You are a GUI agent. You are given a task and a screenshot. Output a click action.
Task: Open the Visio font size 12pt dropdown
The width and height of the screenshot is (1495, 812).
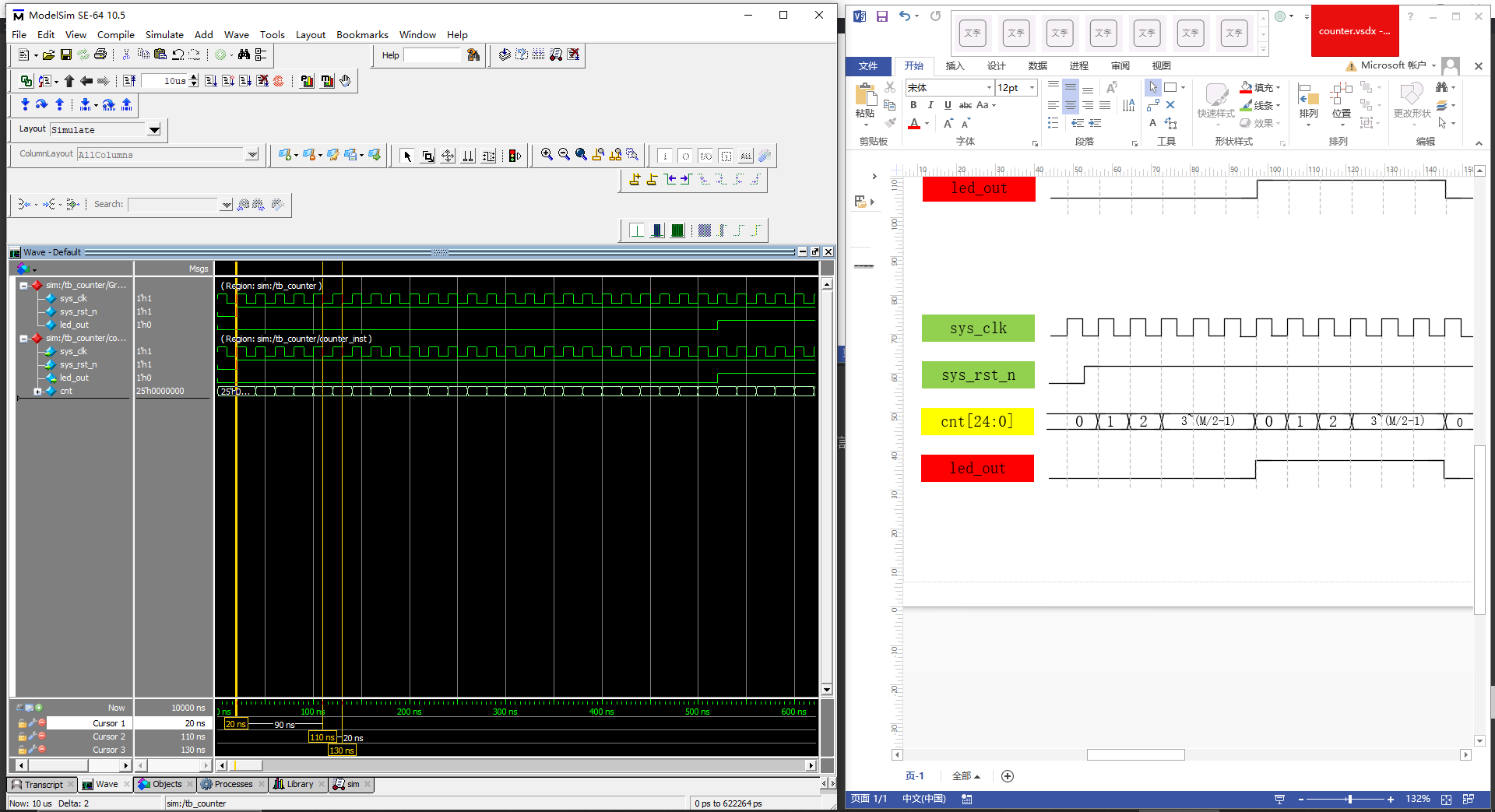pyautogui.click(x=1032, y=88)
